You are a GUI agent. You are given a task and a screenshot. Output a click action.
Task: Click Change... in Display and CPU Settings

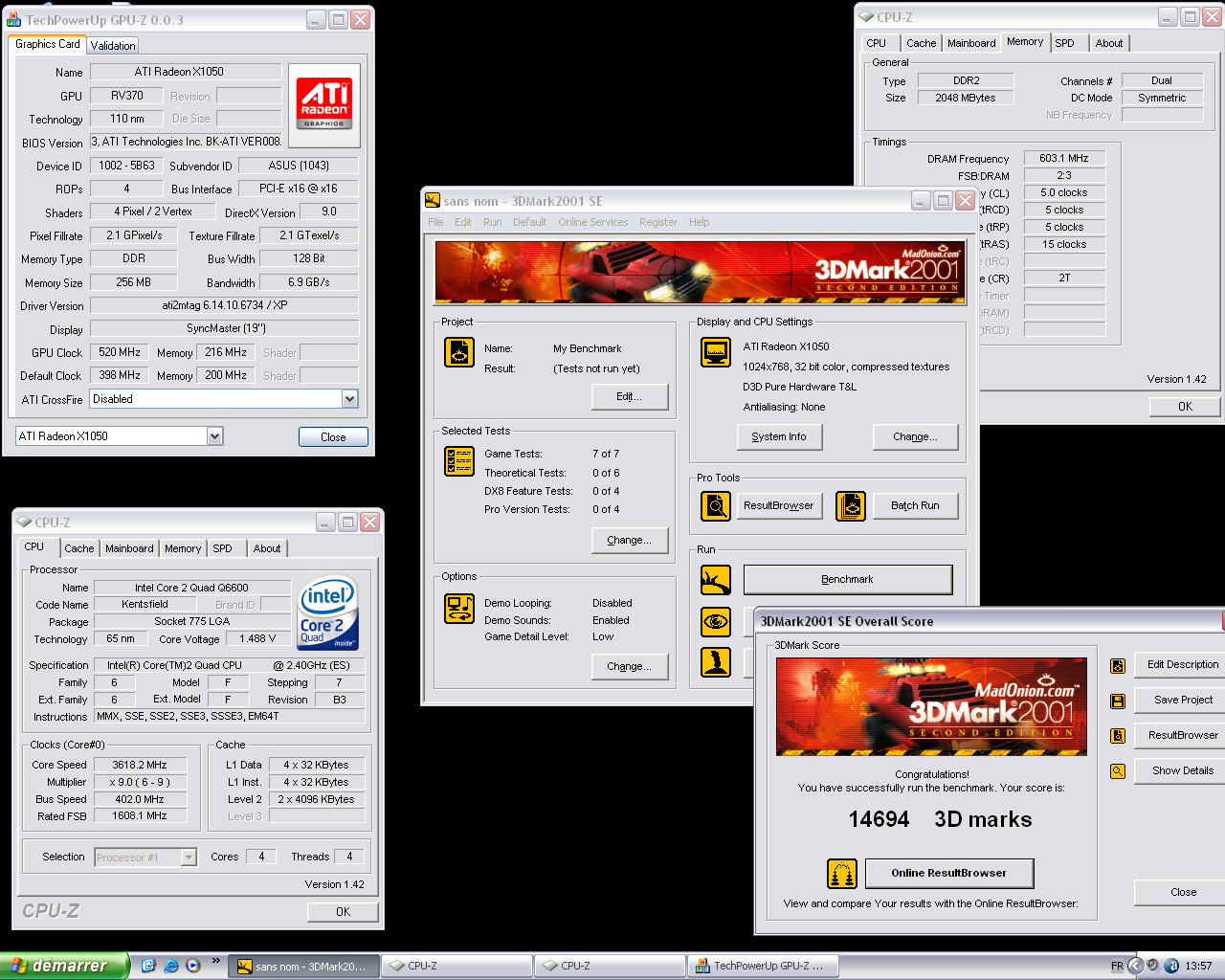[x=915, y=436]
